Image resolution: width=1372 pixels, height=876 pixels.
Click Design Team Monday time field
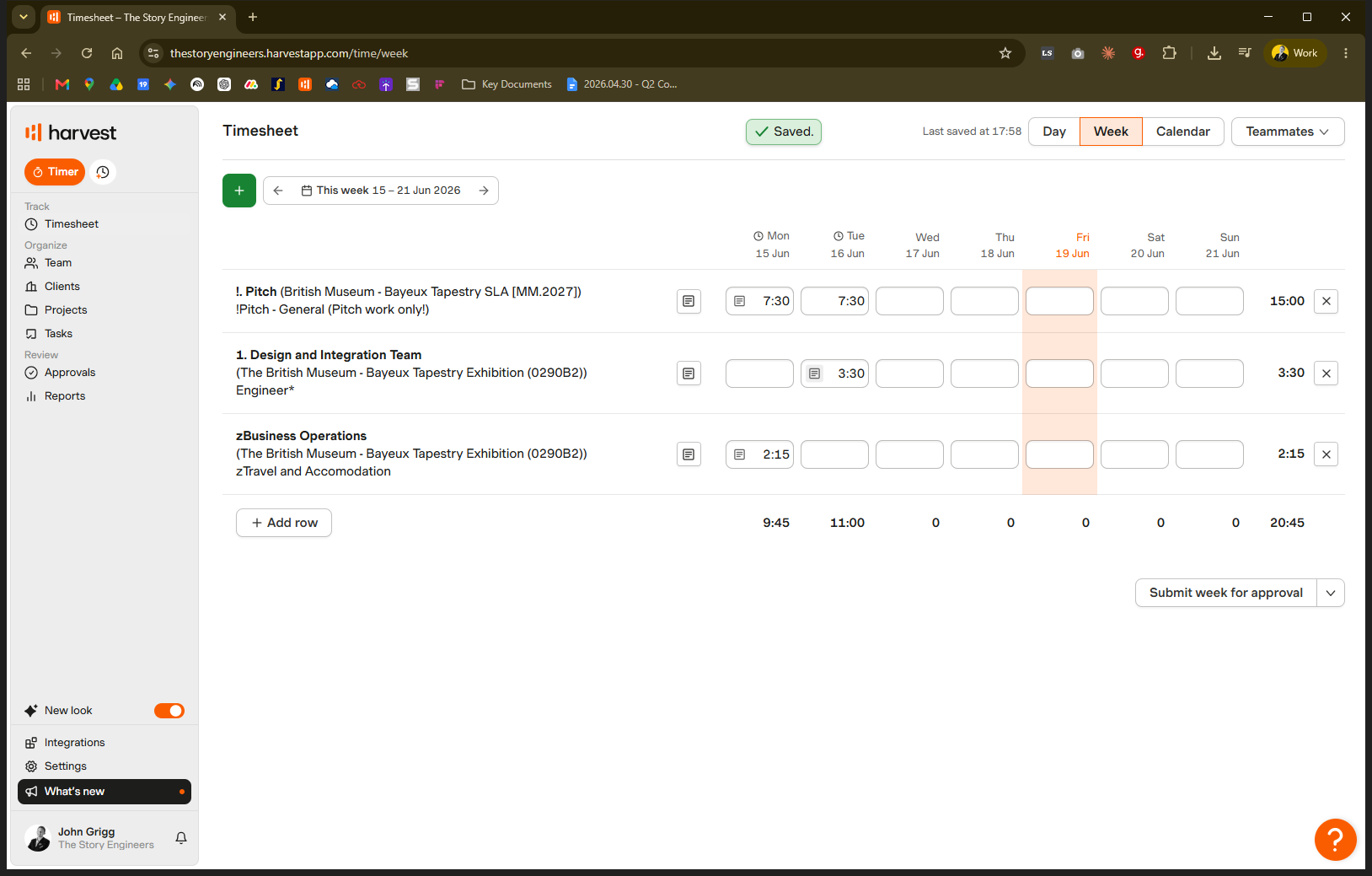(759, 374)
